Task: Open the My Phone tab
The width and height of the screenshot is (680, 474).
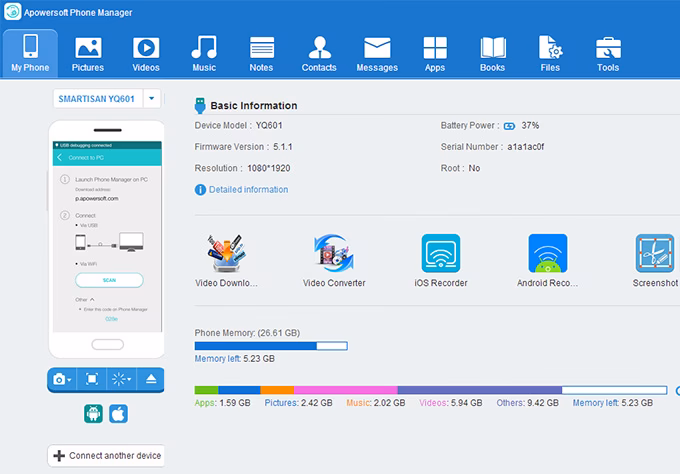Action: [x=30, y=53]
